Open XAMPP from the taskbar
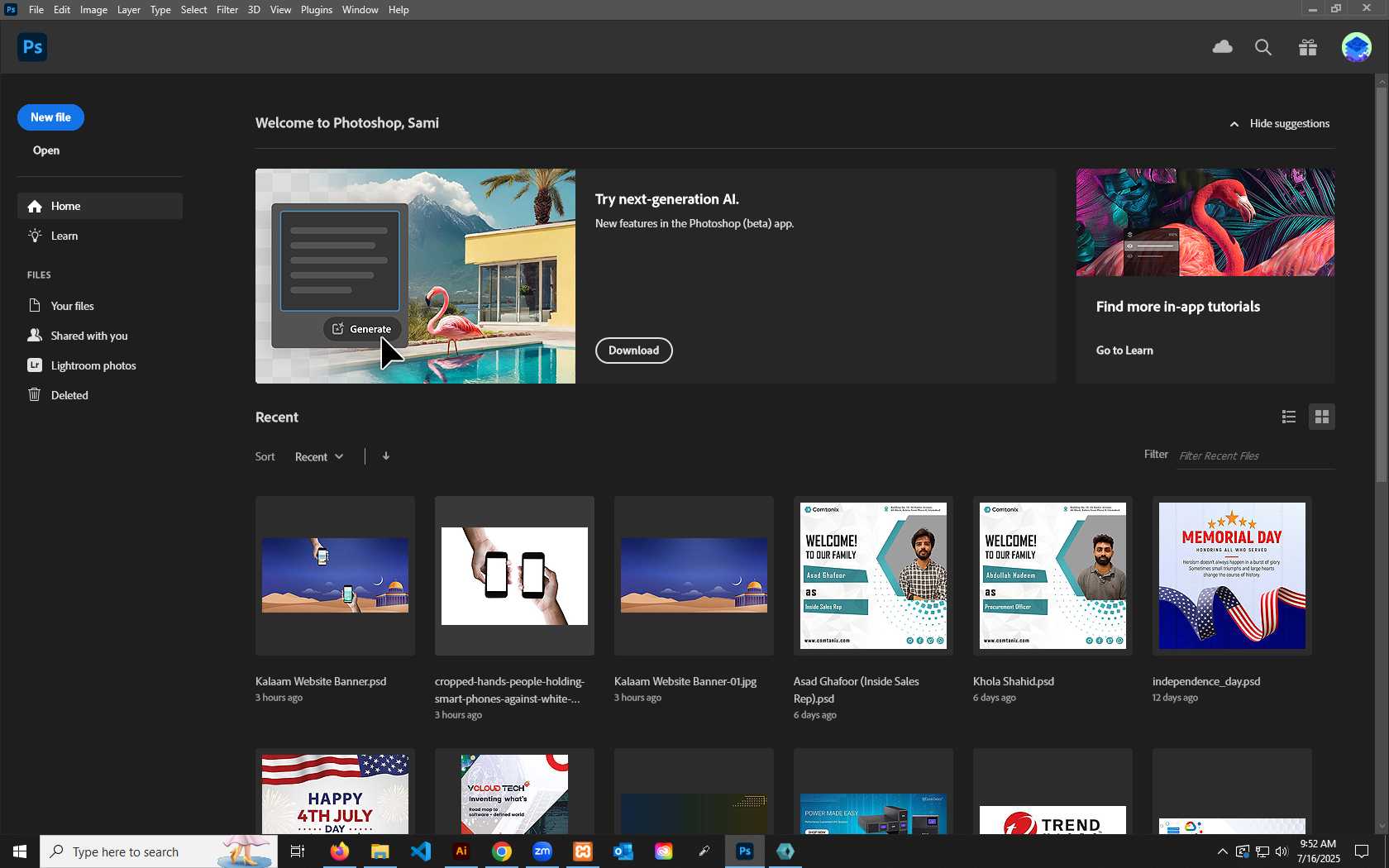The image size is (1389, 868). coord(583,851)
